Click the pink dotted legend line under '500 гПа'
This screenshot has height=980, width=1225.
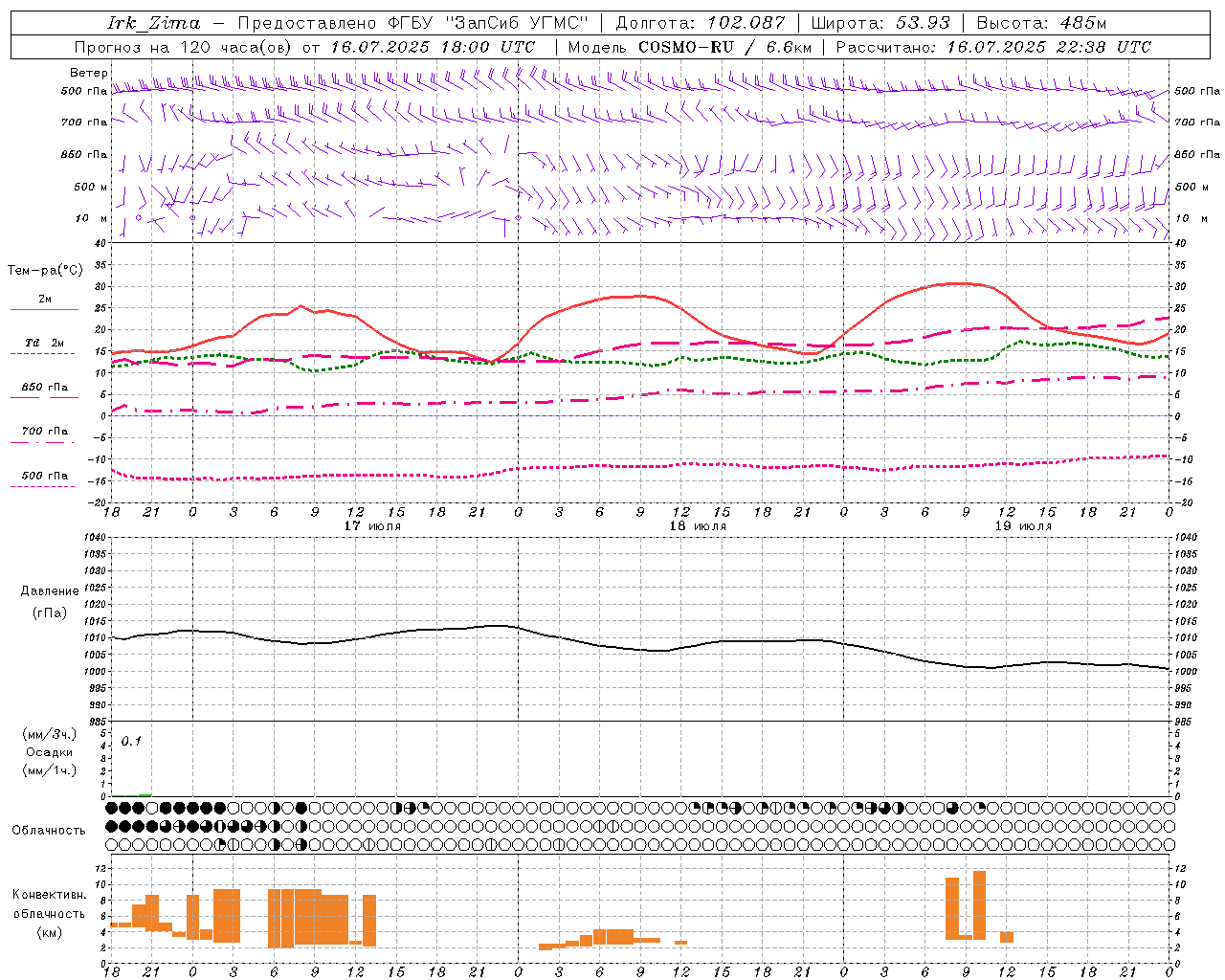point(42,486)
